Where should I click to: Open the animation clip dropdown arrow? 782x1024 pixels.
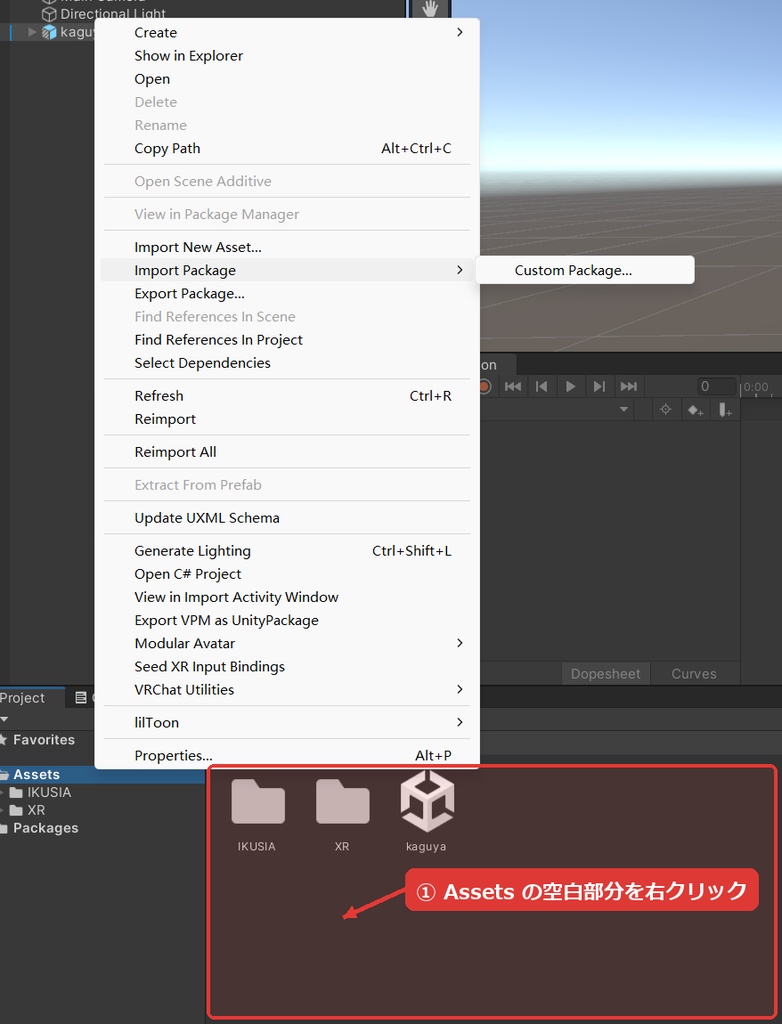[x=624, y=409]
